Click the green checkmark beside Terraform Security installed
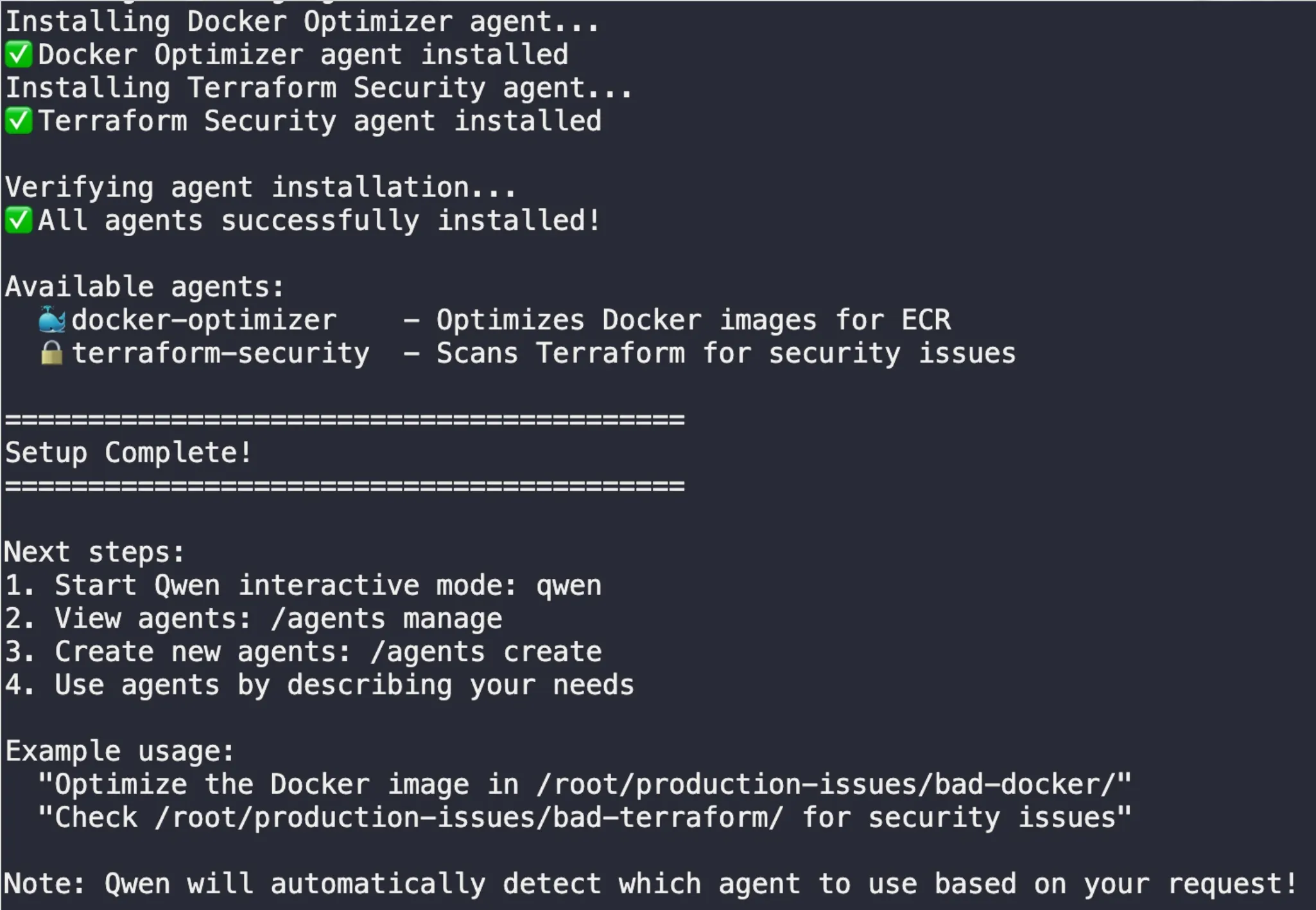This screenshot has height=910, width=1316. coord(19,121)
